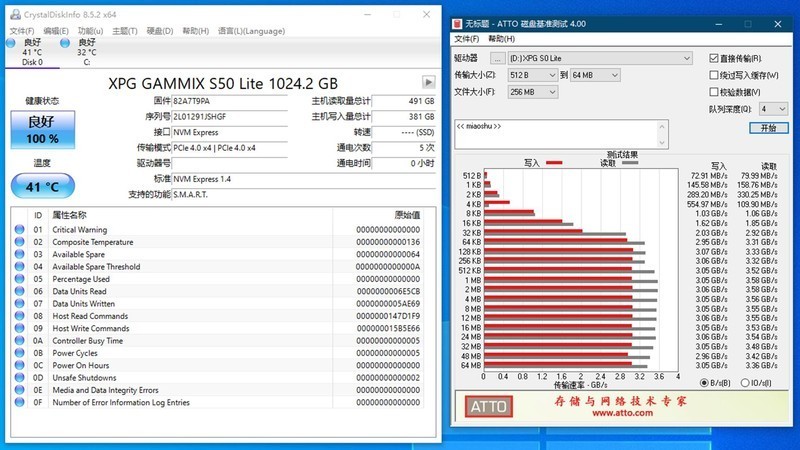This screenshot has width=800, height=450.
Task: Open the 功能 menu in CrystalDiskInfo
Action: [90, 31]
